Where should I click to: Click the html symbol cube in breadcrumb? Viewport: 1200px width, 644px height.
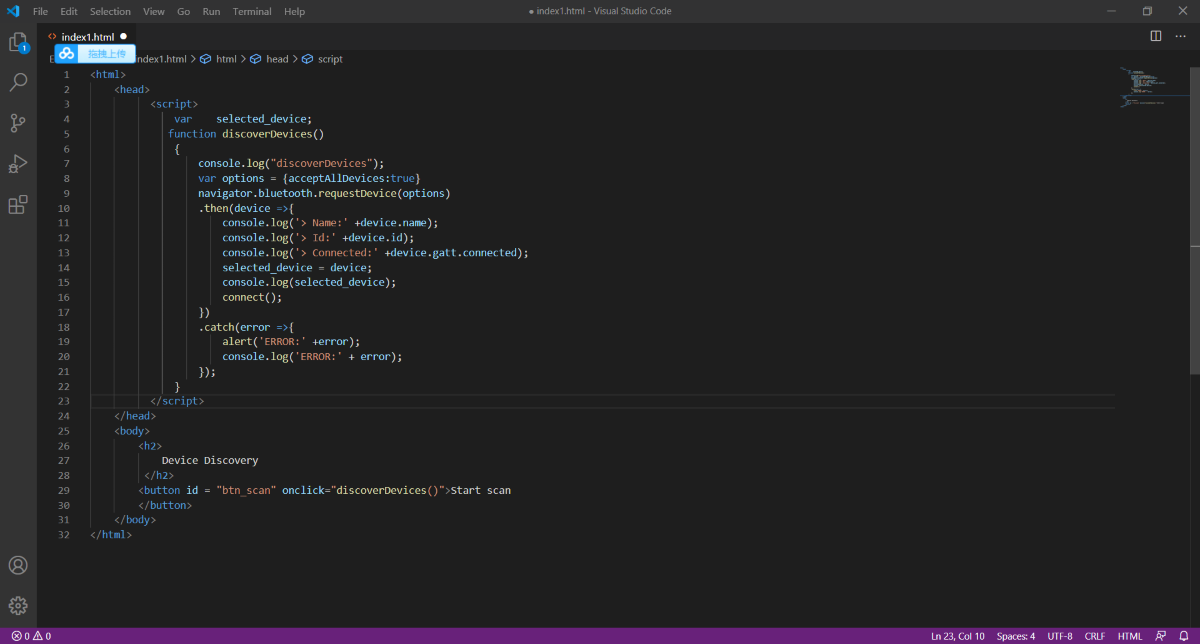[206, 59]
